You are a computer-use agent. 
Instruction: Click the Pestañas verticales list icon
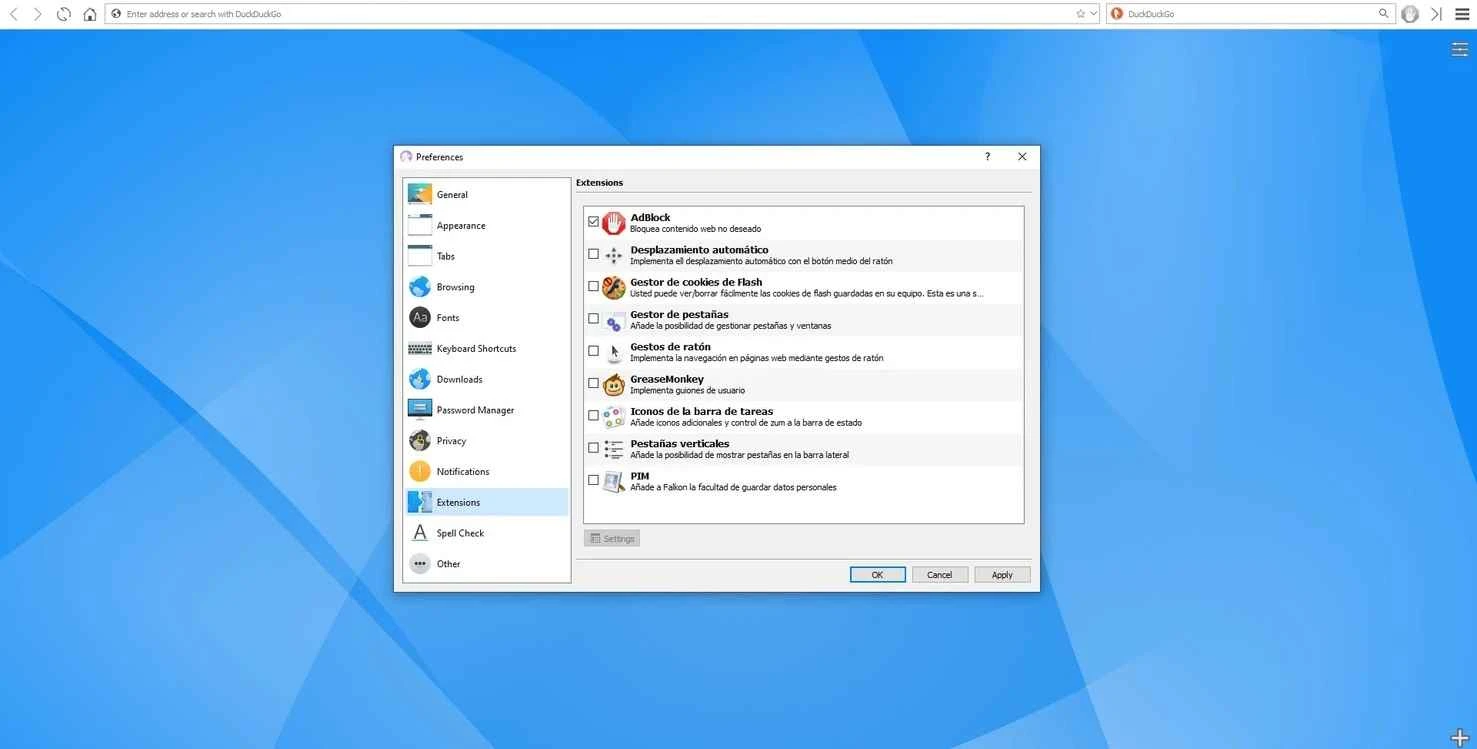tap(614, 449)
